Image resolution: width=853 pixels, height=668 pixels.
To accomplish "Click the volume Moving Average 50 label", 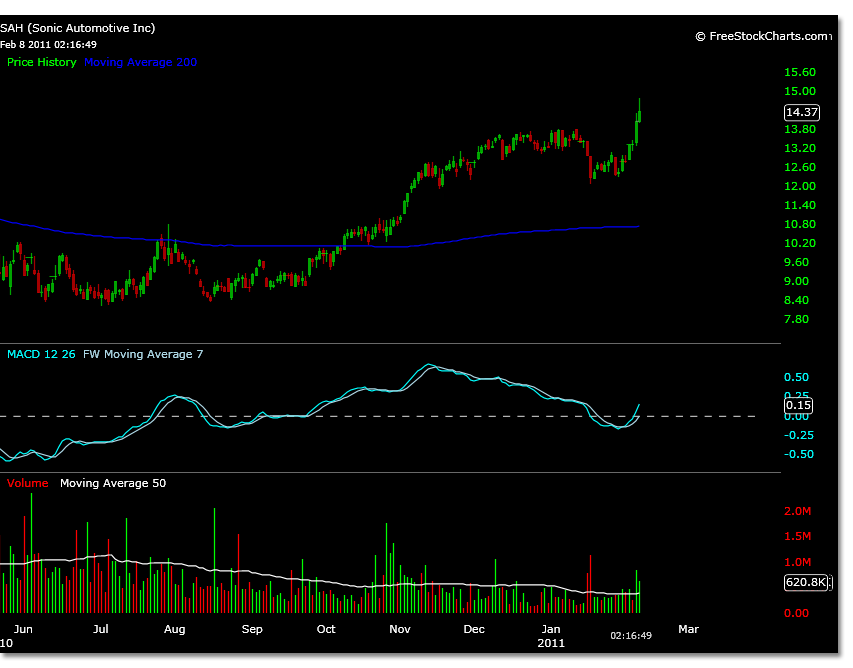I will (113, 483).
